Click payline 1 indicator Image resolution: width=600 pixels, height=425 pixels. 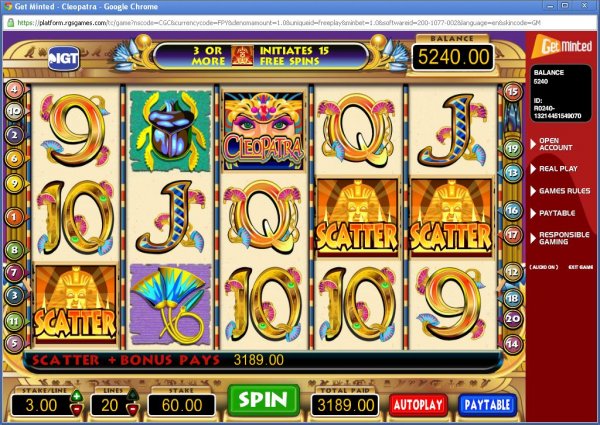(14, 217)
